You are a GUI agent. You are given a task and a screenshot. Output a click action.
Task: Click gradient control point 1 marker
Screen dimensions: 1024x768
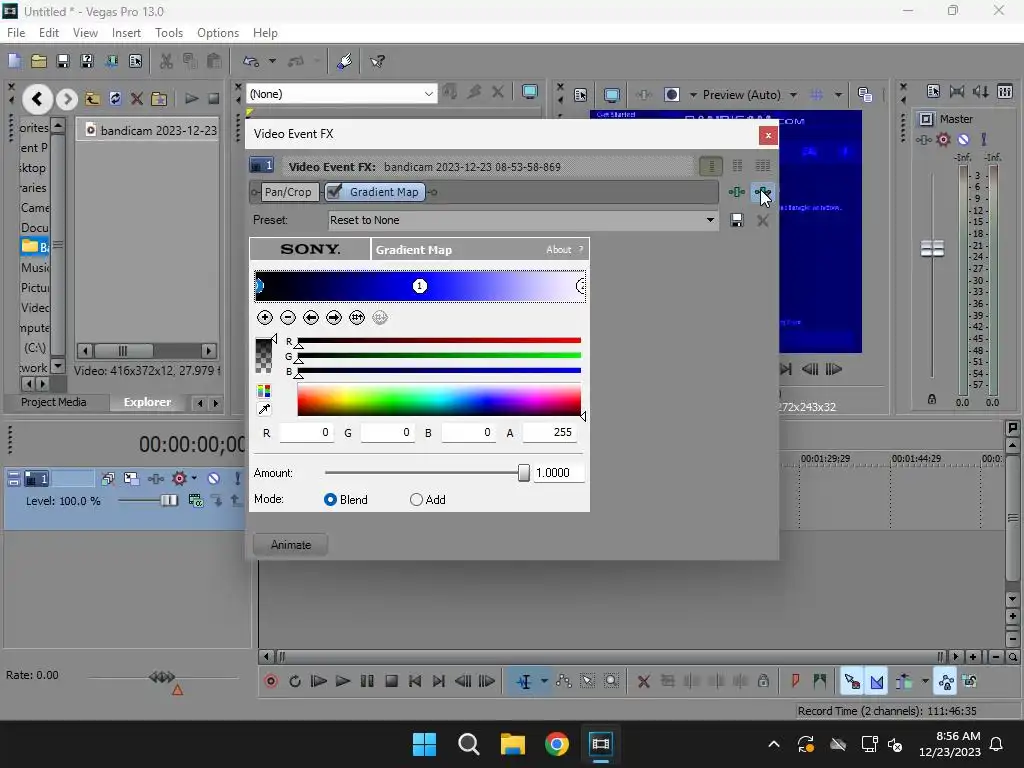click(420, 286)
